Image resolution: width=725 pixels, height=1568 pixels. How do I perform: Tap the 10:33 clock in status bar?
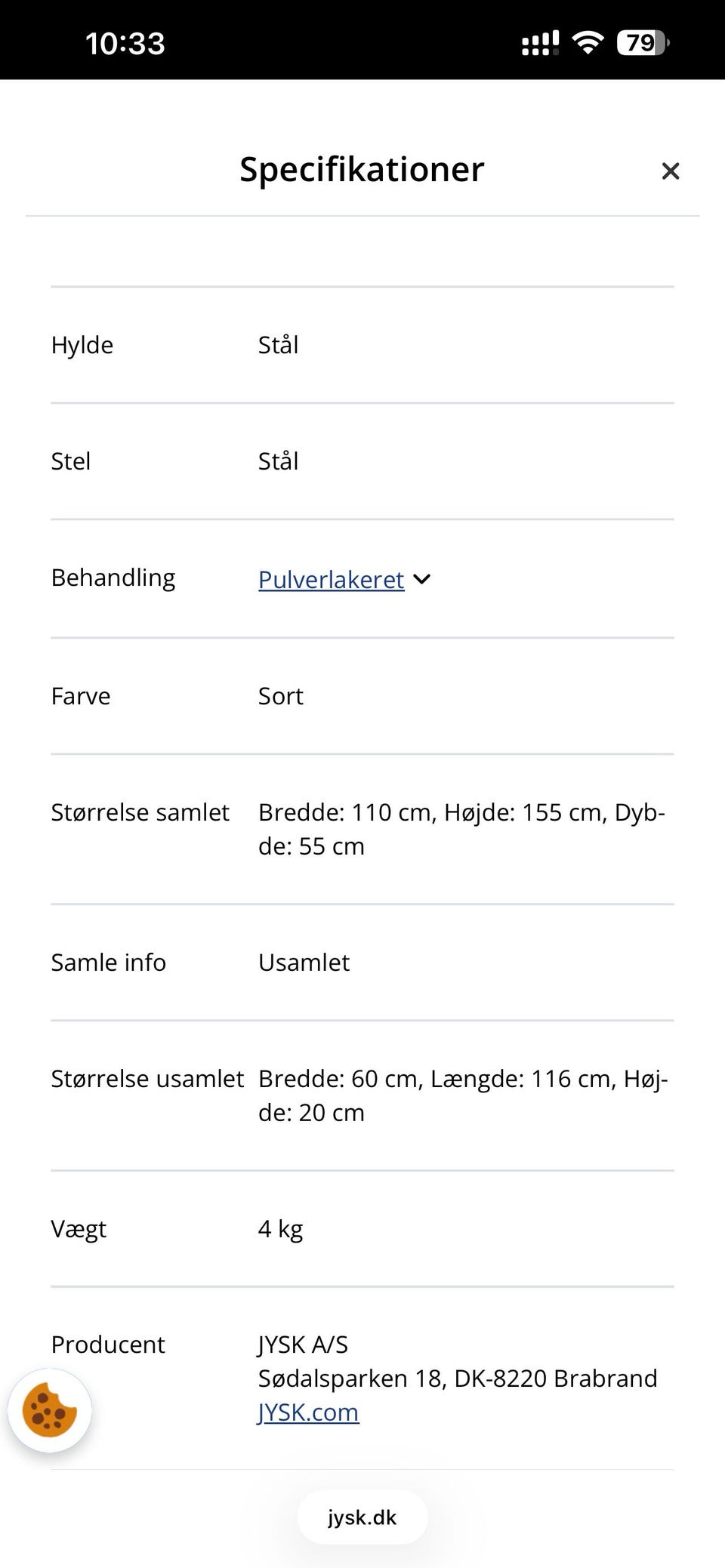point(125,44)
